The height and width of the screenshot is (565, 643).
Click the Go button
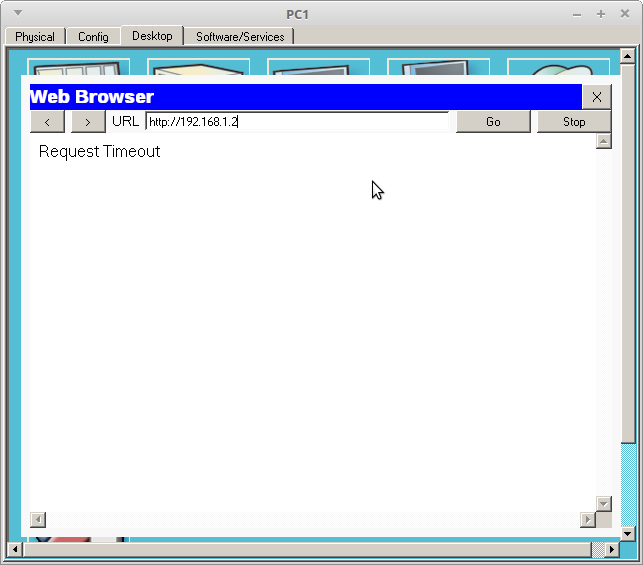pyautogui.click(x=493, y=122)
